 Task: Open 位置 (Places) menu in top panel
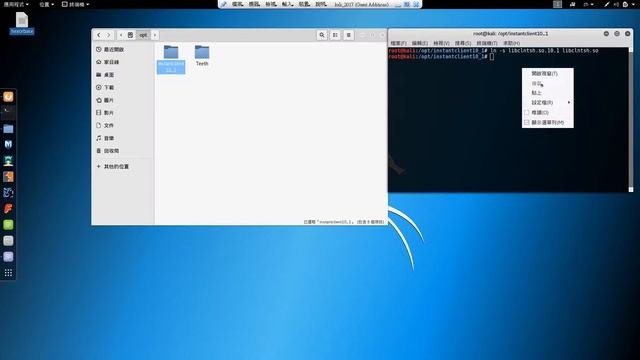point(47,4)
